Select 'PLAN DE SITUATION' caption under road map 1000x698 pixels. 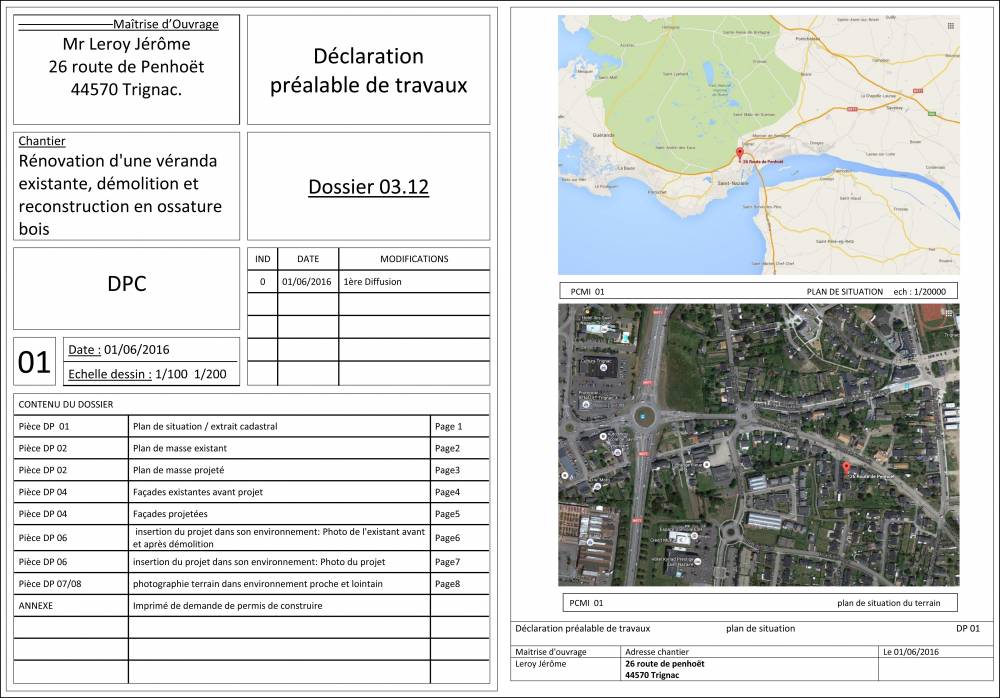(x=845, y=292)
